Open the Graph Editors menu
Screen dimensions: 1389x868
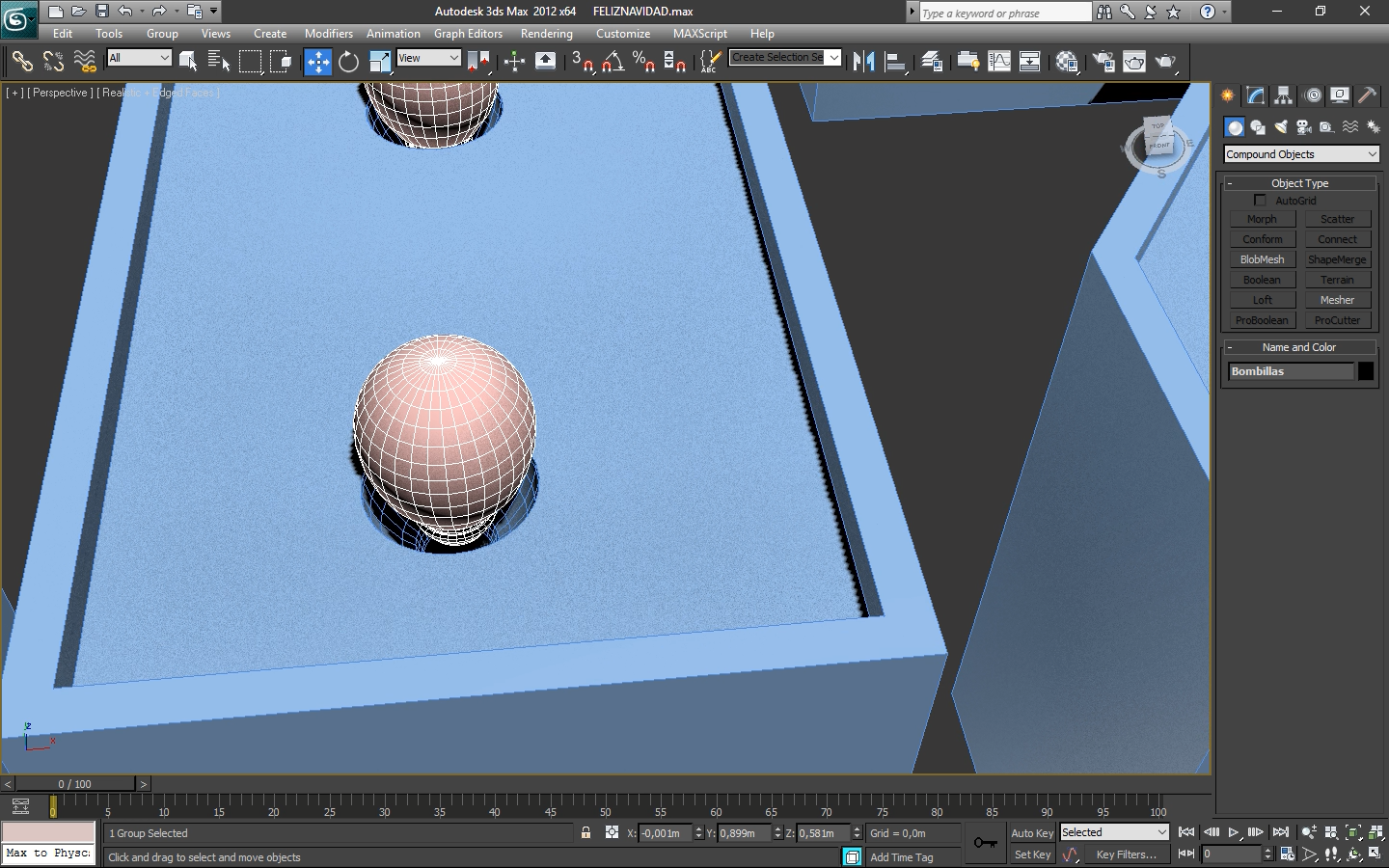(468, 34)
